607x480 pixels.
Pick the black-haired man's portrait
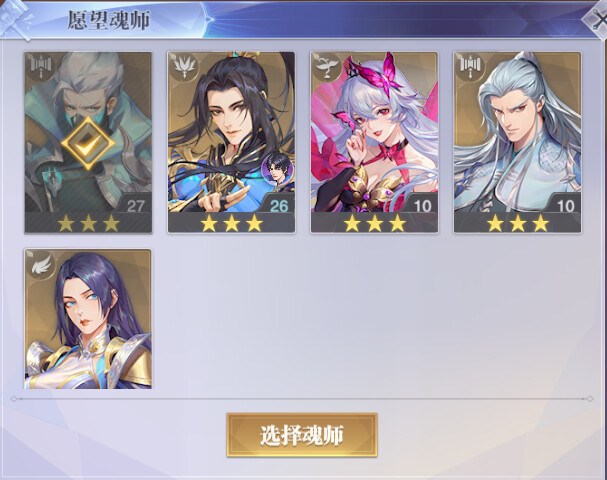click(x=231, y=142)
